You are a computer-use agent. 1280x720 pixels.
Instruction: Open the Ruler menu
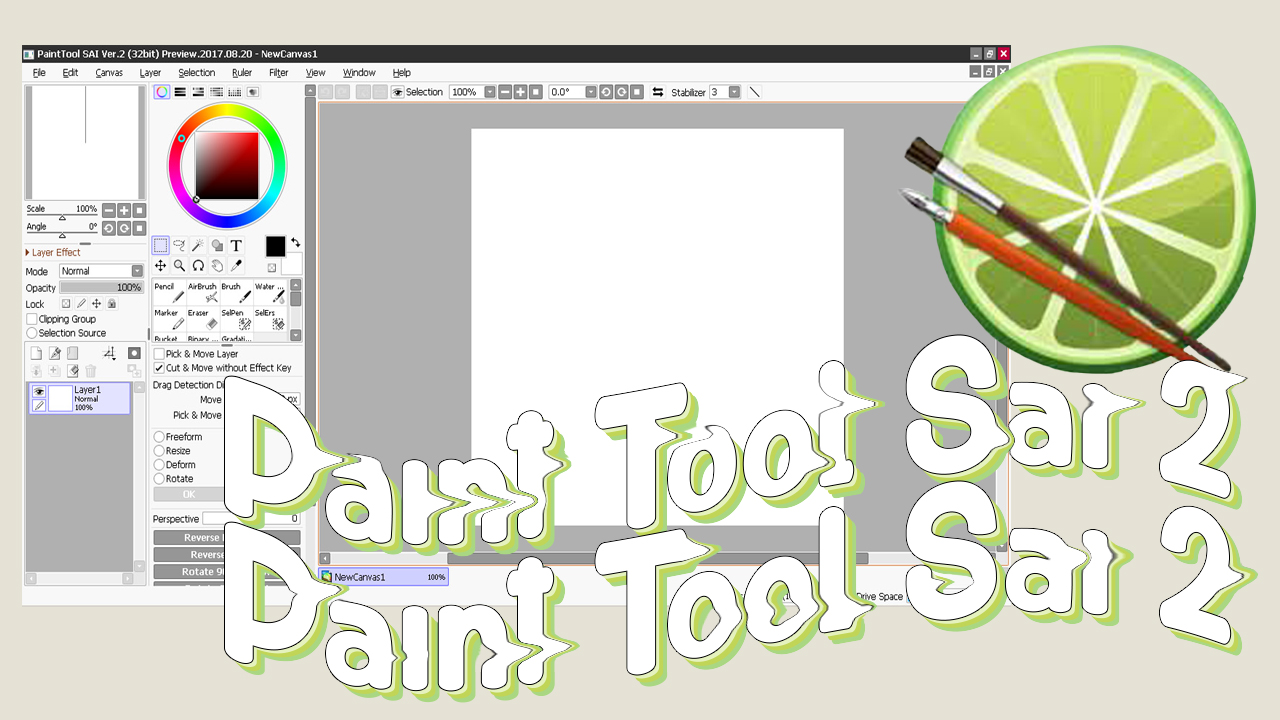coord(242,73)
